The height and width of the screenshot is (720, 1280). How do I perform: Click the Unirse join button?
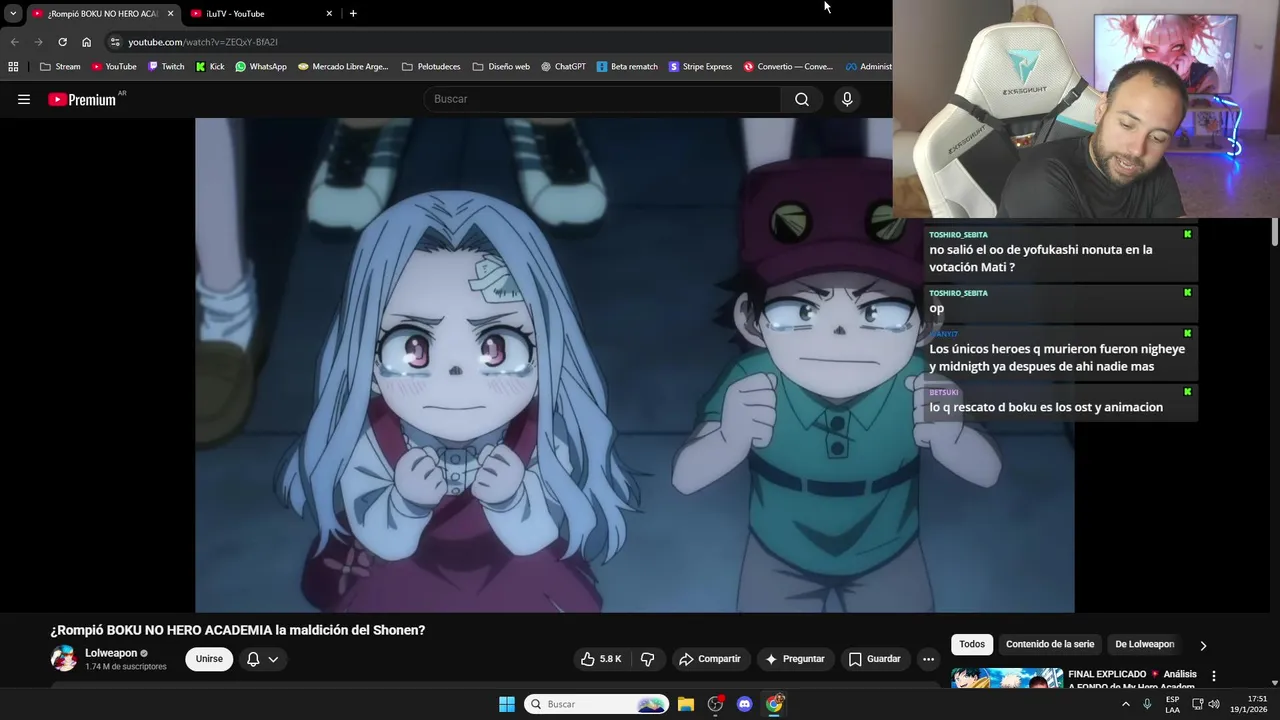[x=209, y=659]
